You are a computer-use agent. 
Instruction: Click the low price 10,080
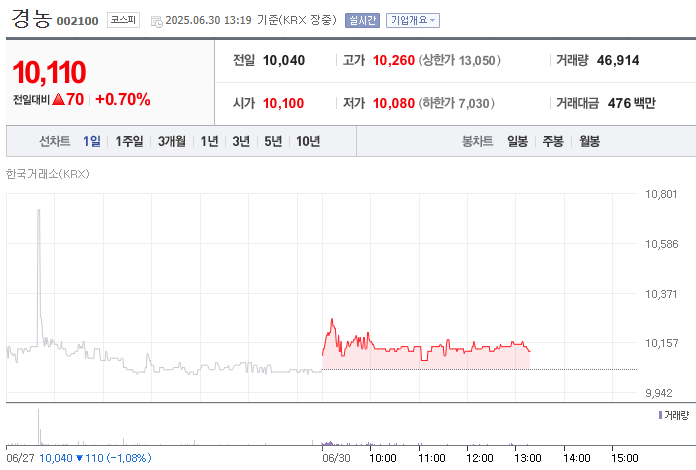pyautogui.click(x=394, y=103)
